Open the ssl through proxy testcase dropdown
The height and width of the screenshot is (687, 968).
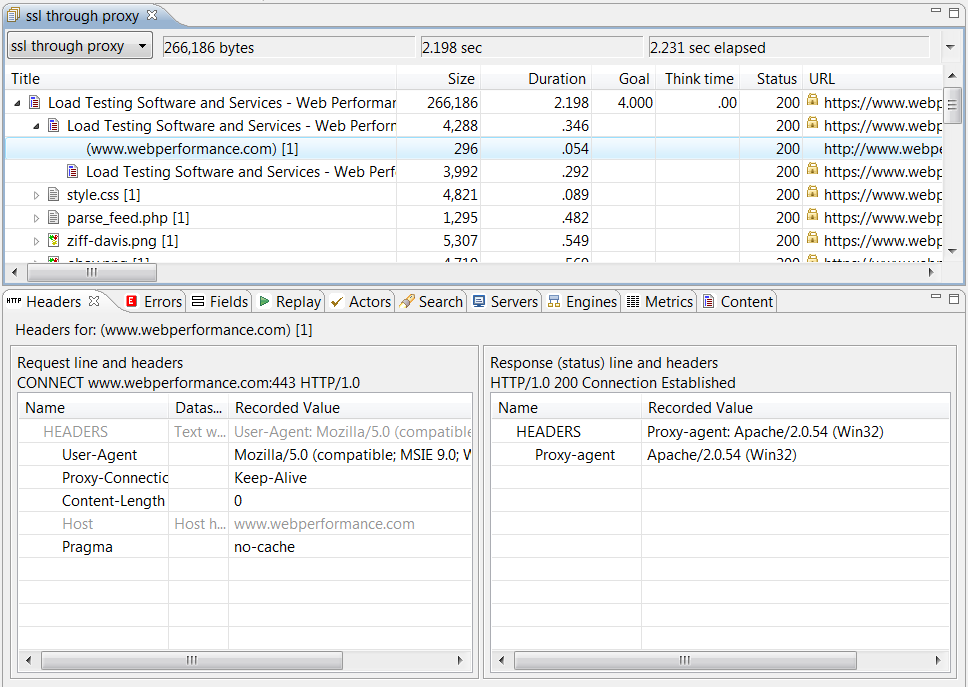(x=80, y=46)
